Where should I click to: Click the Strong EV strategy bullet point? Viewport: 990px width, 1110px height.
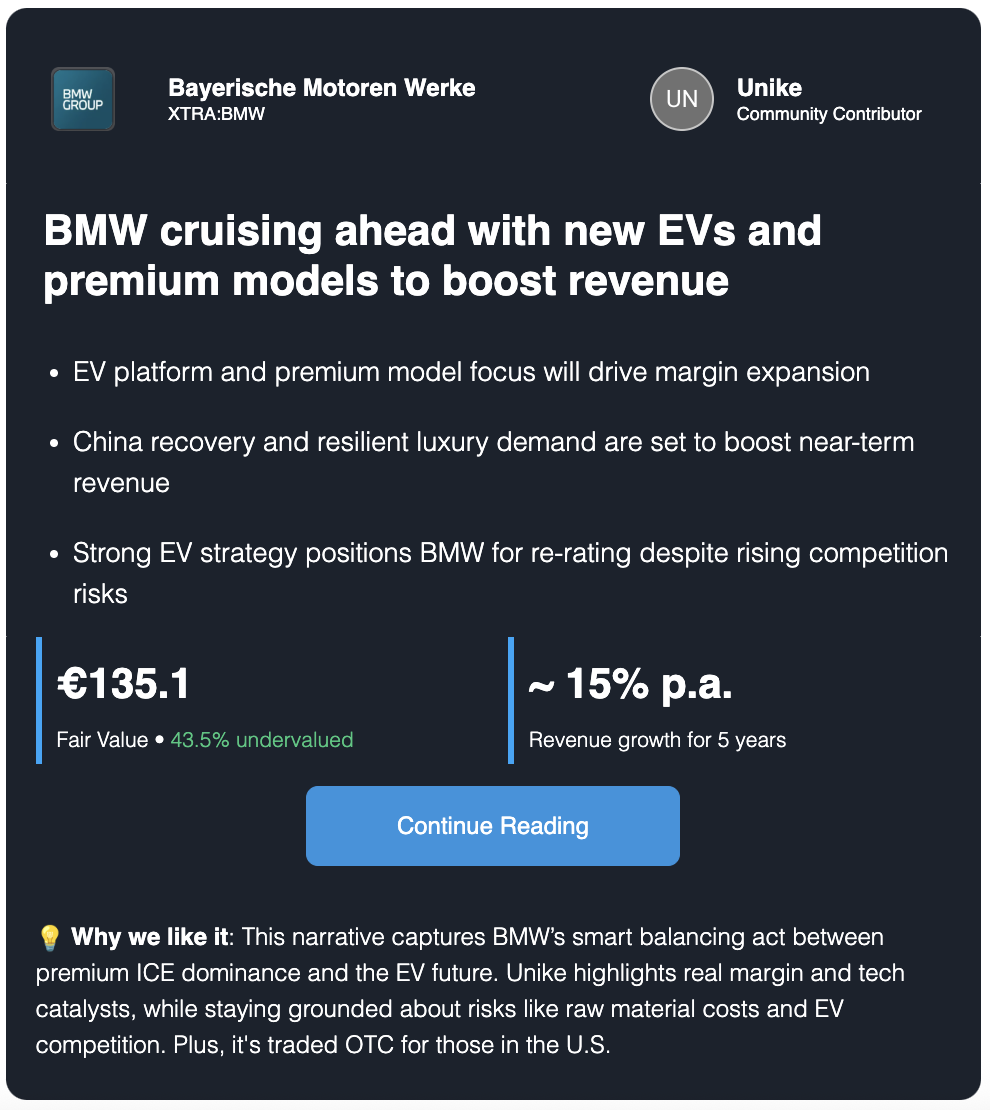(510, 573)
